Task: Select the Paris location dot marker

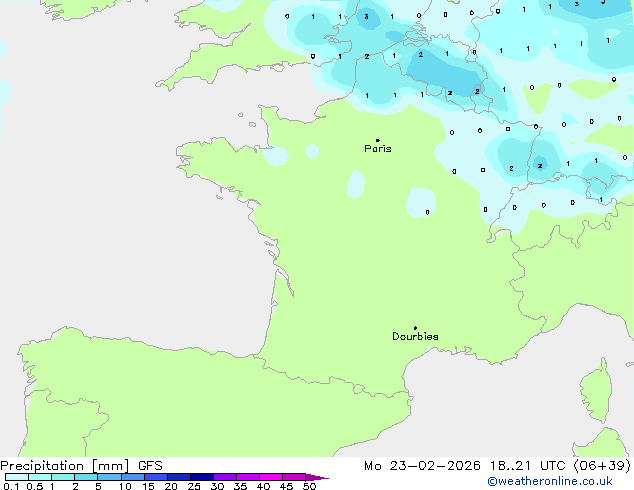Action: point(378,140)
